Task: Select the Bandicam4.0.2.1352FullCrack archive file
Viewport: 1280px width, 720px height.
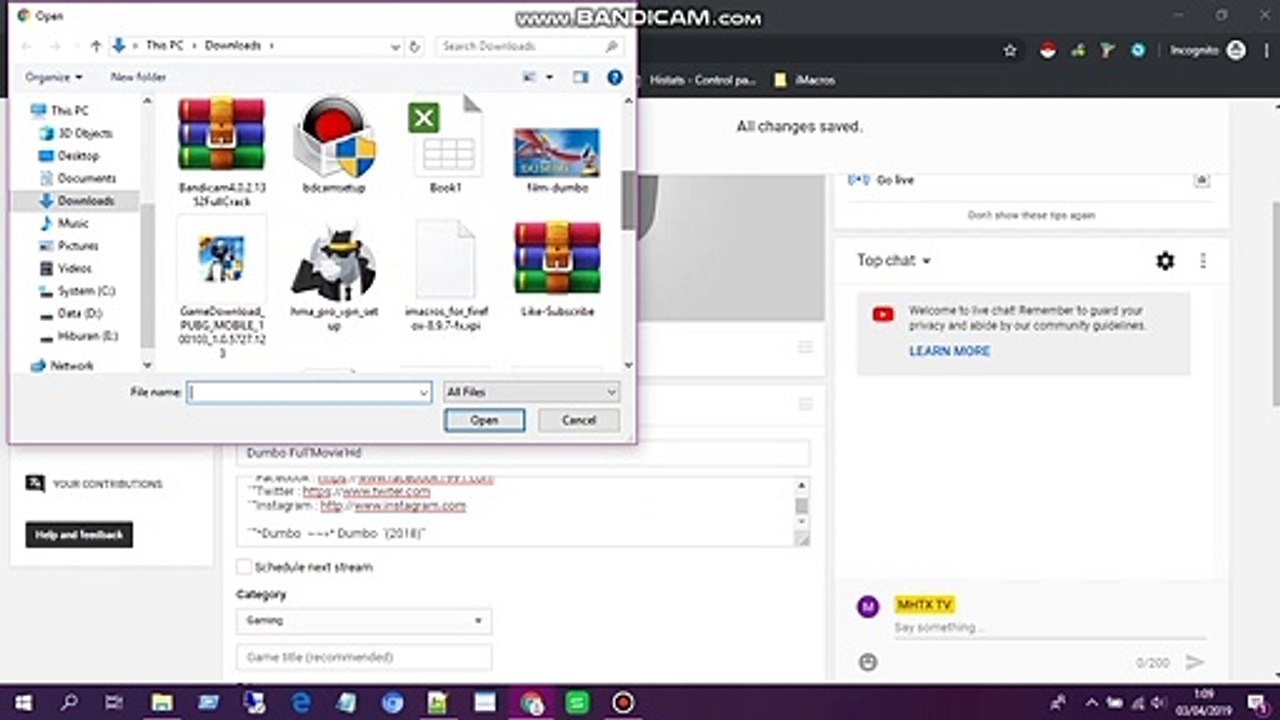Action: pyautogui.click(x=221, y=150)
